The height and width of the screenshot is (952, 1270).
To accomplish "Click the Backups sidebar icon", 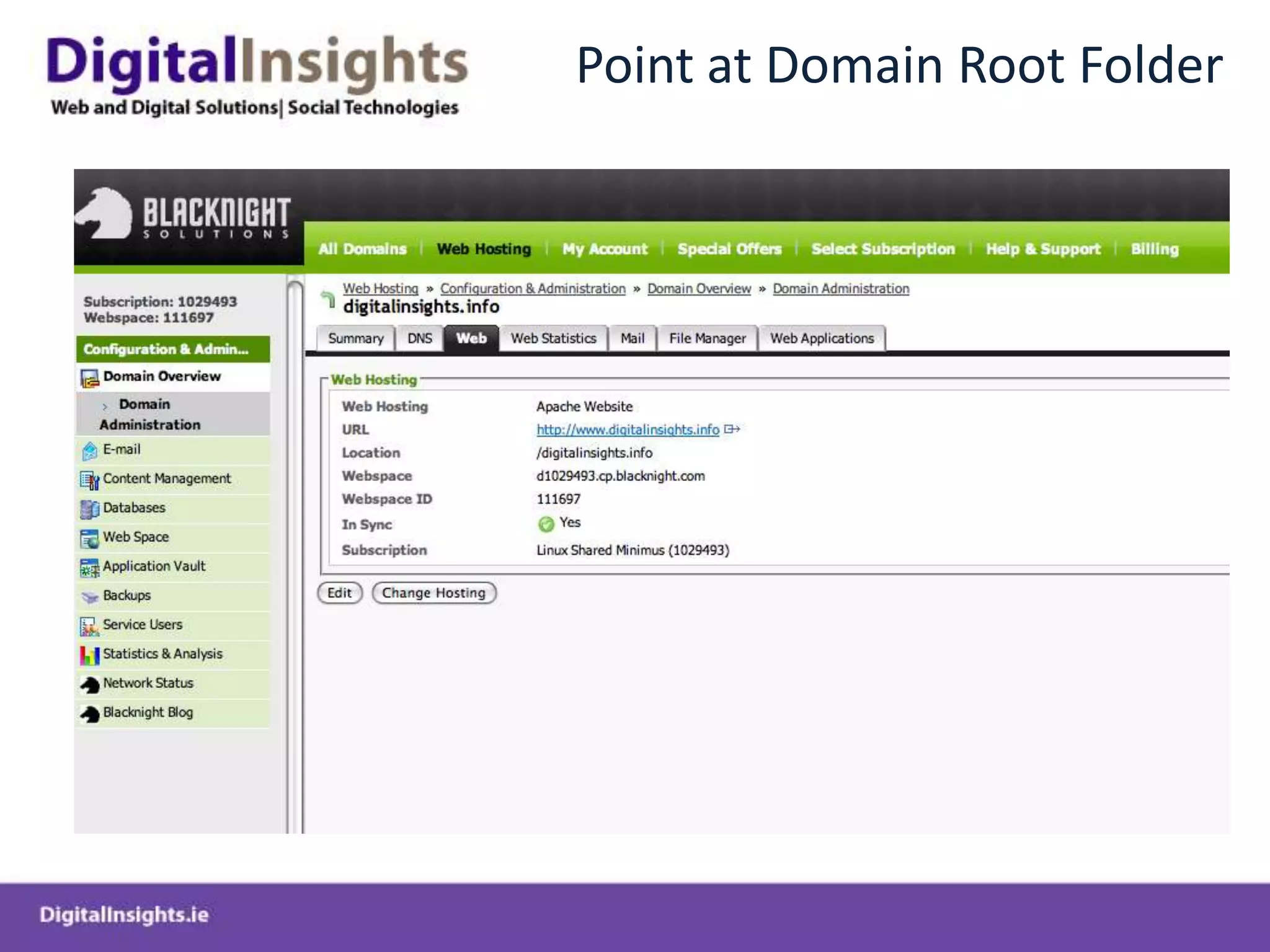I will (x=89, y=596).
